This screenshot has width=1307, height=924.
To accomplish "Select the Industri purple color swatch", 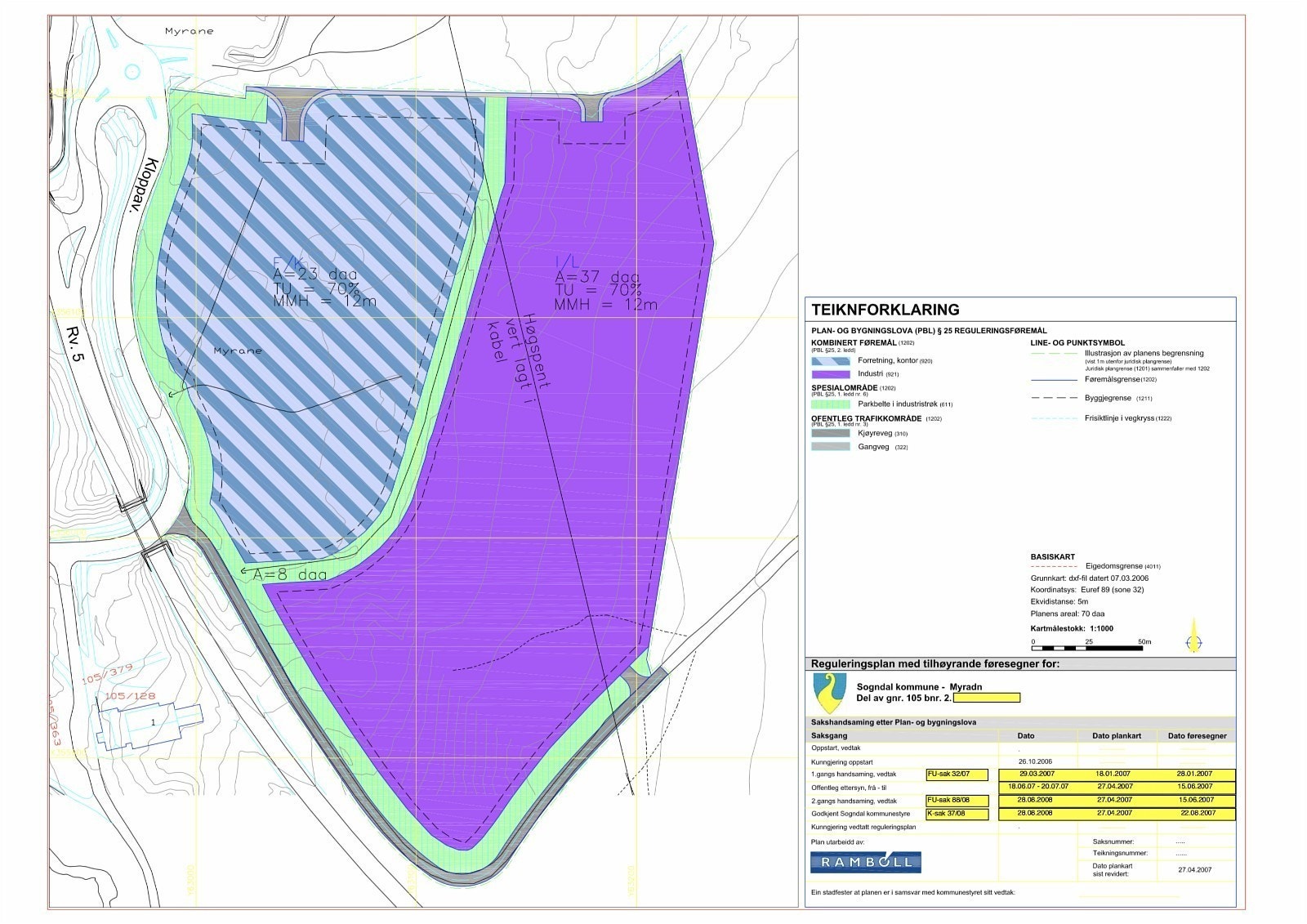I will click(832, 373).
